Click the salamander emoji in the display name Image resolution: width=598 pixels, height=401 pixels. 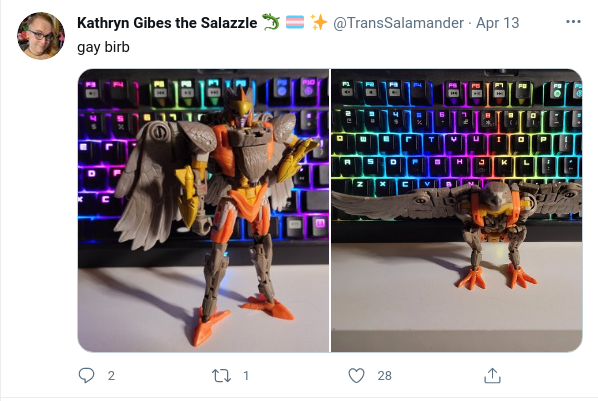271,22
